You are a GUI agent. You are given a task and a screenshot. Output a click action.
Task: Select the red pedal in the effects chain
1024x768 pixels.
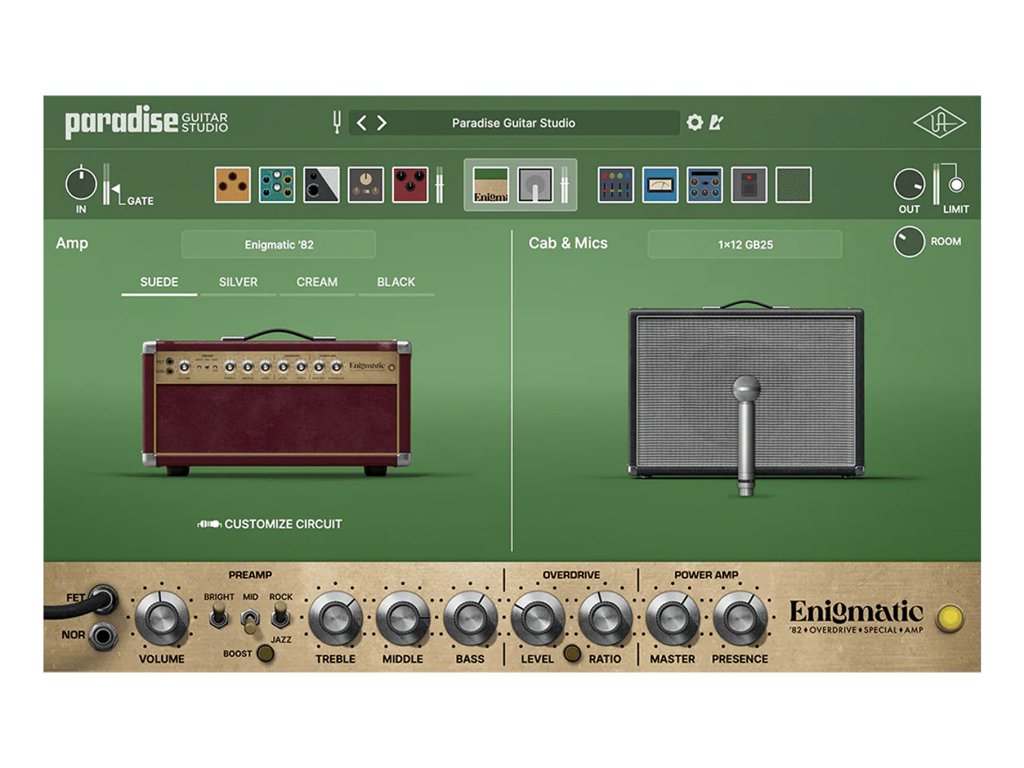pos(410,185)
